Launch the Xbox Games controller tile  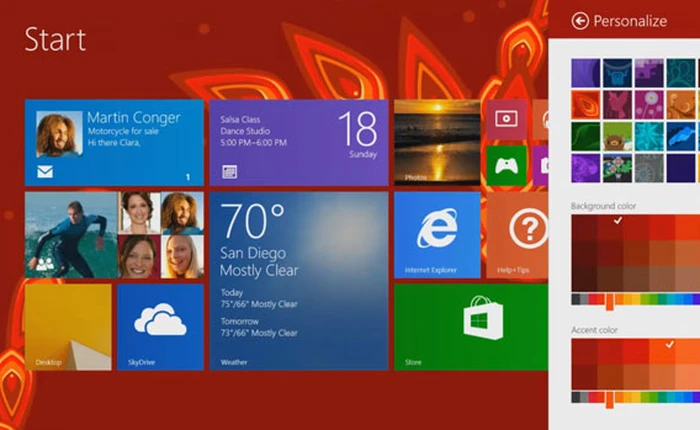coord(506,166)
